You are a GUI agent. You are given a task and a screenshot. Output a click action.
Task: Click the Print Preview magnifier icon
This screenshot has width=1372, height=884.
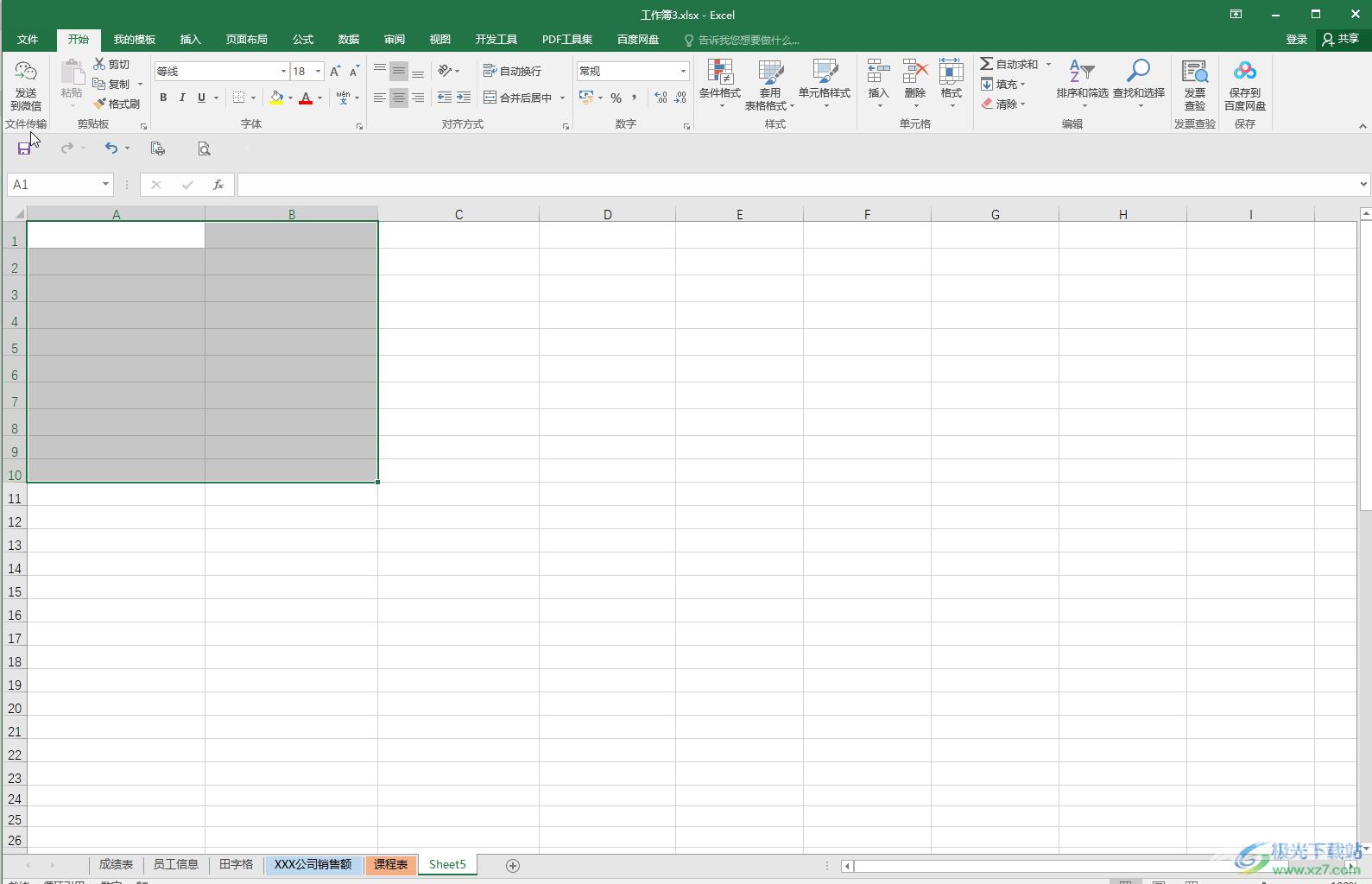pos(204,148)
